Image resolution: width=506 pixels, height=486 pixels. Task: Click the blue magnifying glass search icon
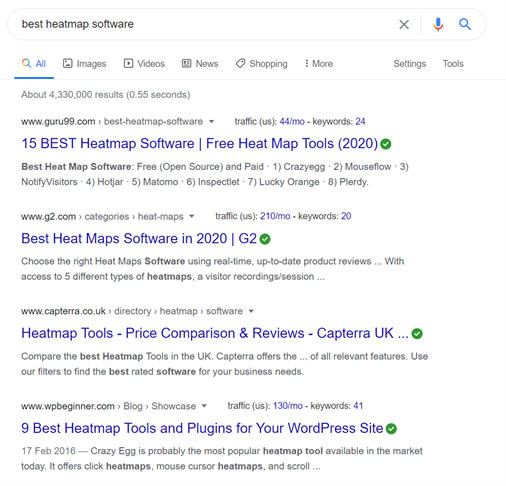[x=465, y=24]
